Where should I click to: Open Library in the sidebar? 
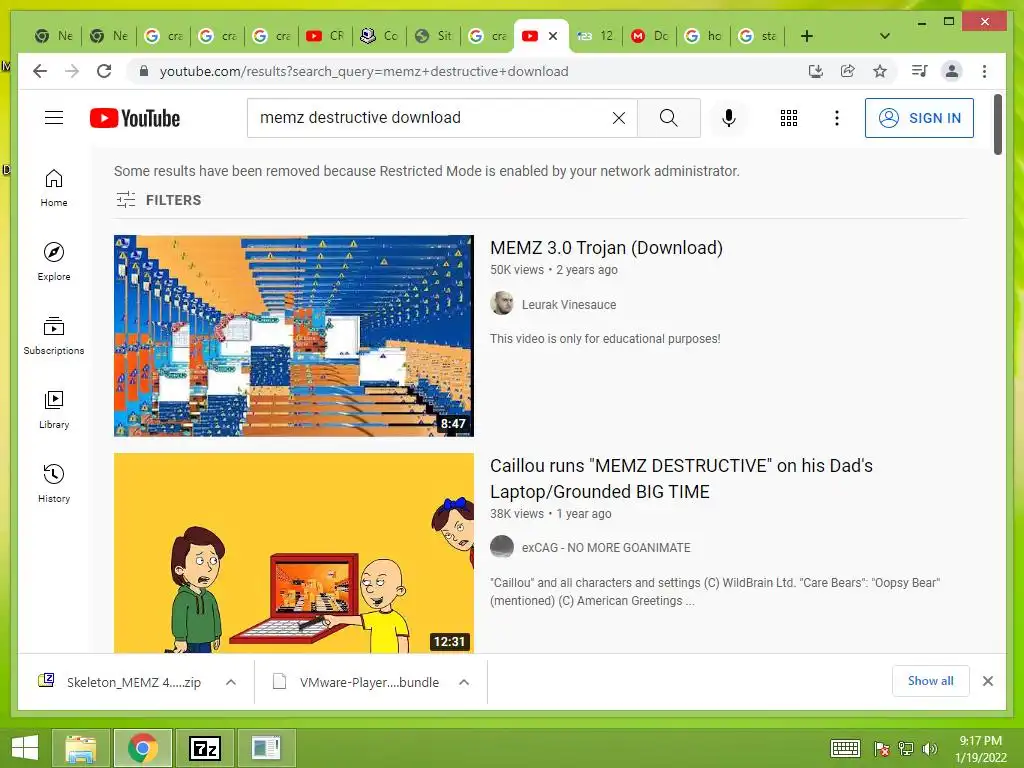[54, 409]
